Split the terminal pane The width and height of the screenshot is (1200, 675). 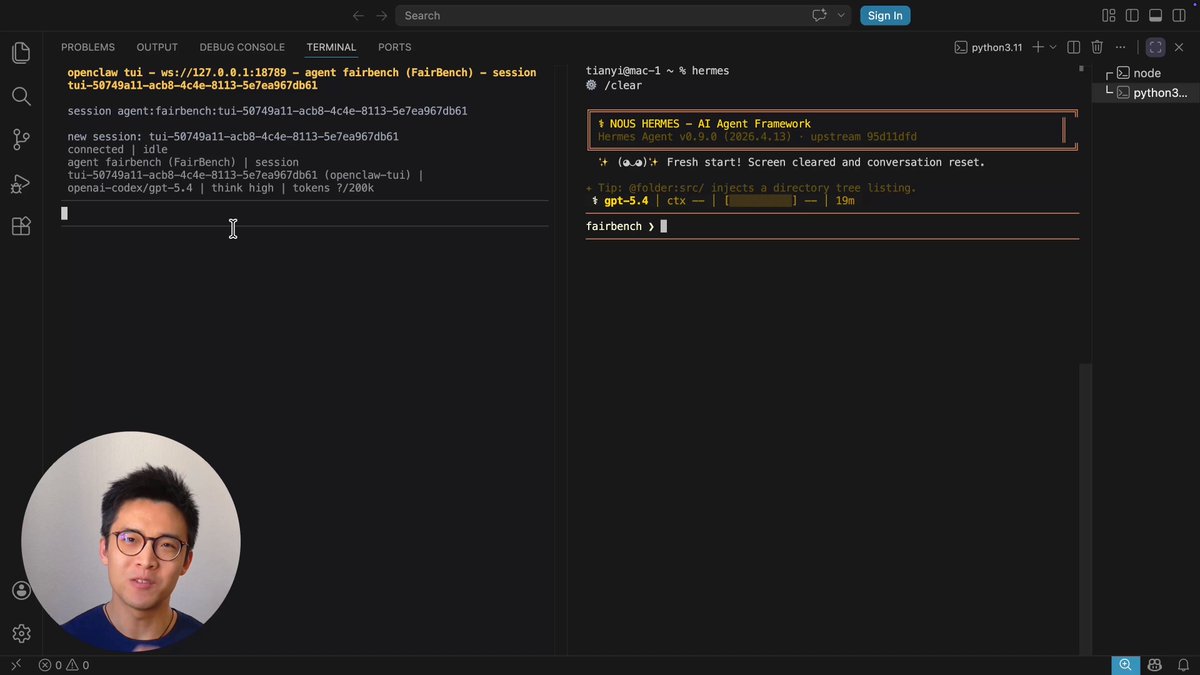pyautogui.click(x=1073, y=47)
